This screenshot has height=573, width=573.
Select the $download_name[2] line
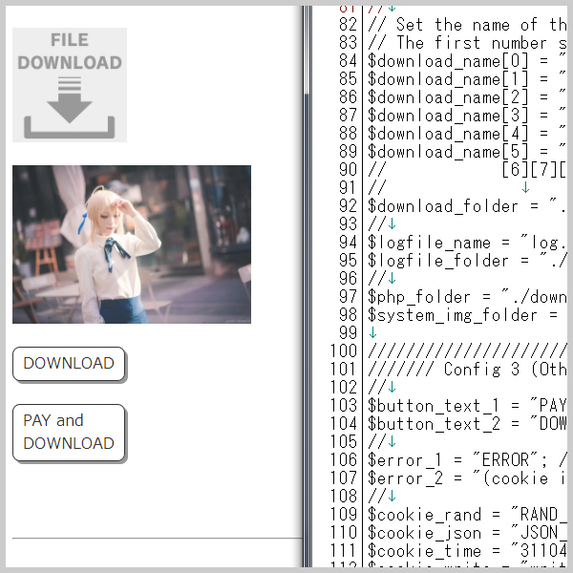467,98
